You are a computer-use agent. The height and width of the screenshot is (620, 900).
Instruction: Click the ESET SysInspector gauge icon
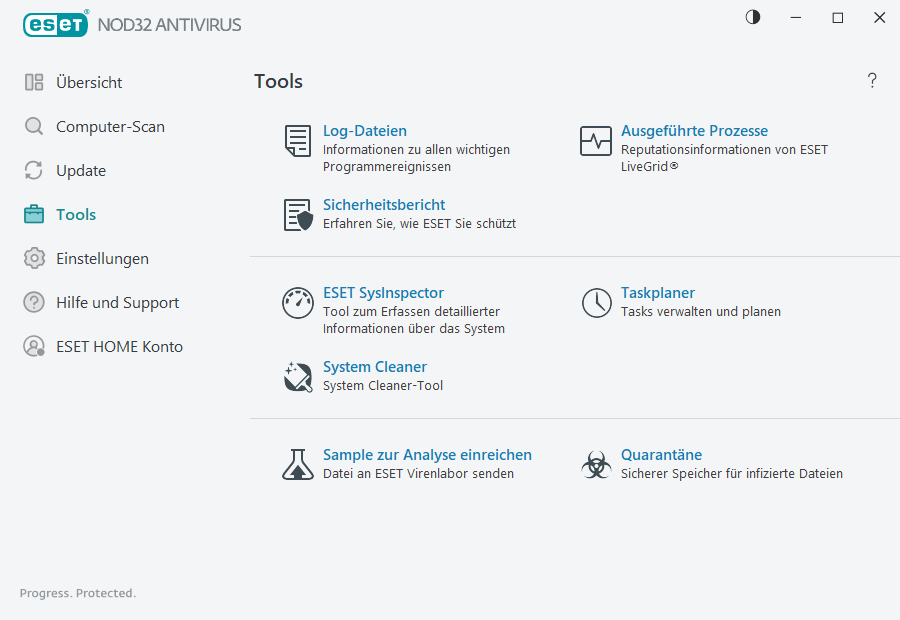pos(297,303)
